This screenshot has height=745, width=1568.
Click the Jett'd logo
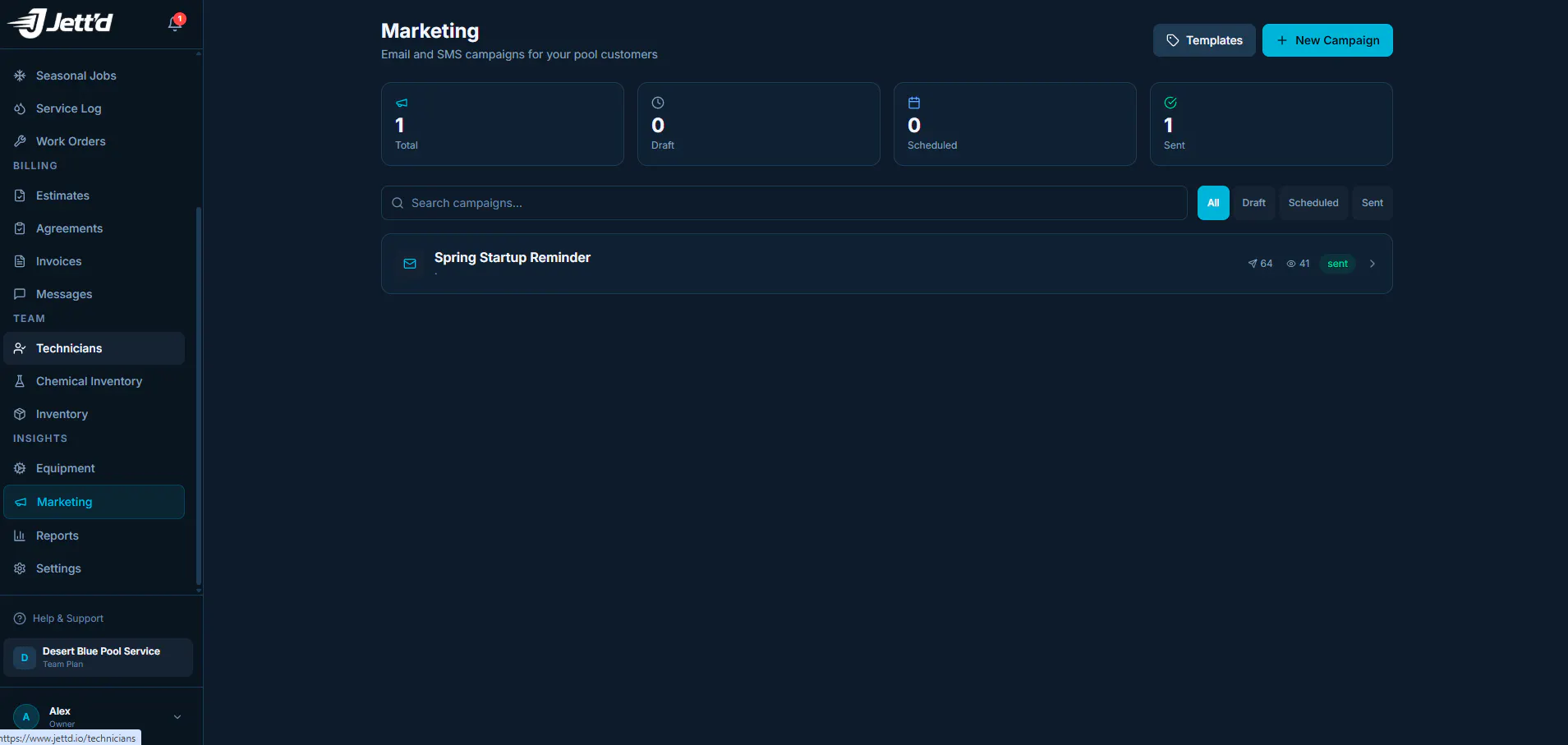click(60, 22)
